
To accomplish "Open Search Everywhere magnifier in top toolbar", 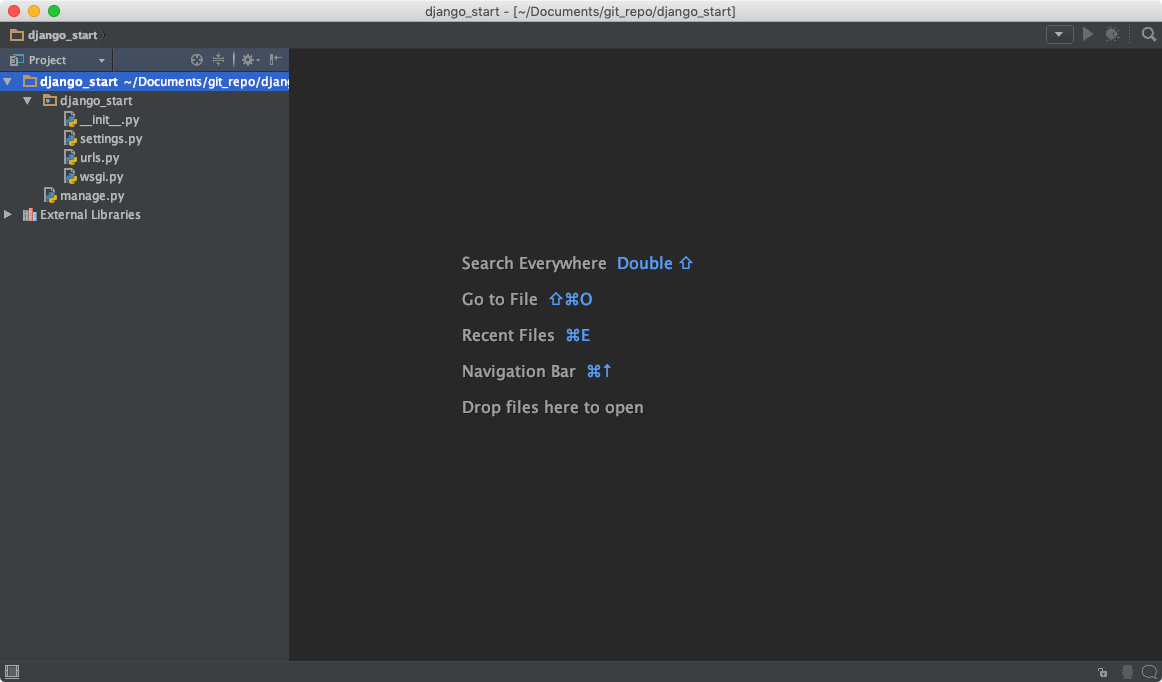I will [x=1148, y=34].
